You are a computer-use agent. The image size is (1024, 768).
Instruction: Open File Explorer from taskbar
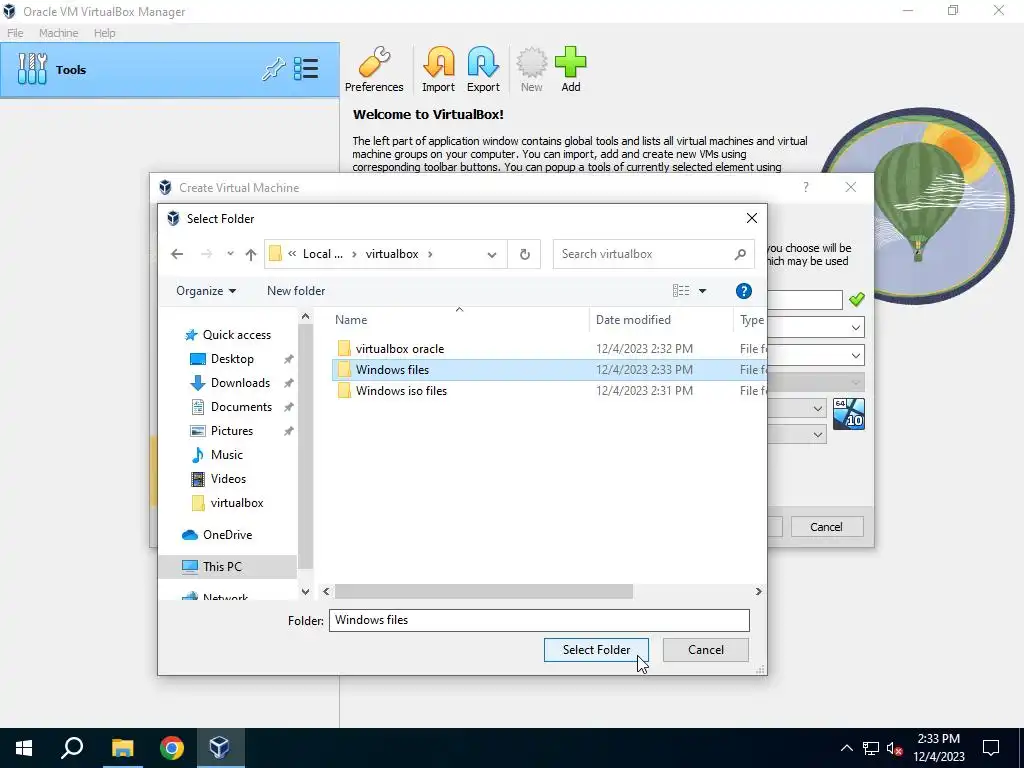coord(122,748)
